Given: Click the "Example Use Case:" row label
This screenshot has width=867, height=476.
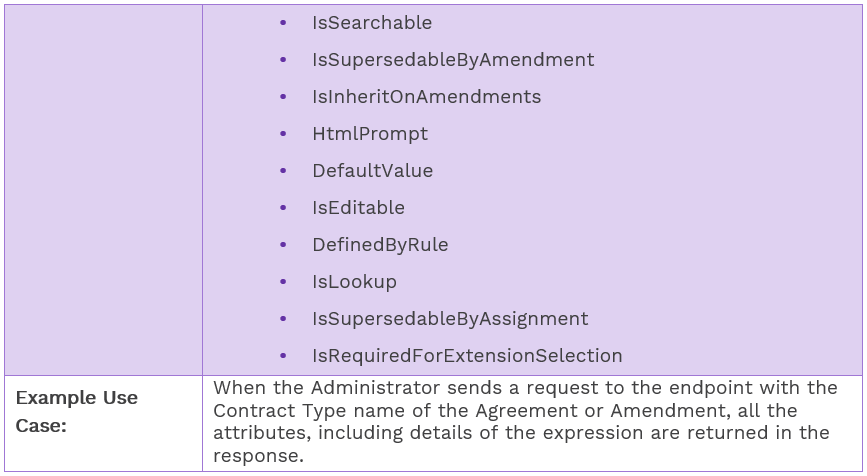Looking at the screenshot, I should click(x=77, y=411).
